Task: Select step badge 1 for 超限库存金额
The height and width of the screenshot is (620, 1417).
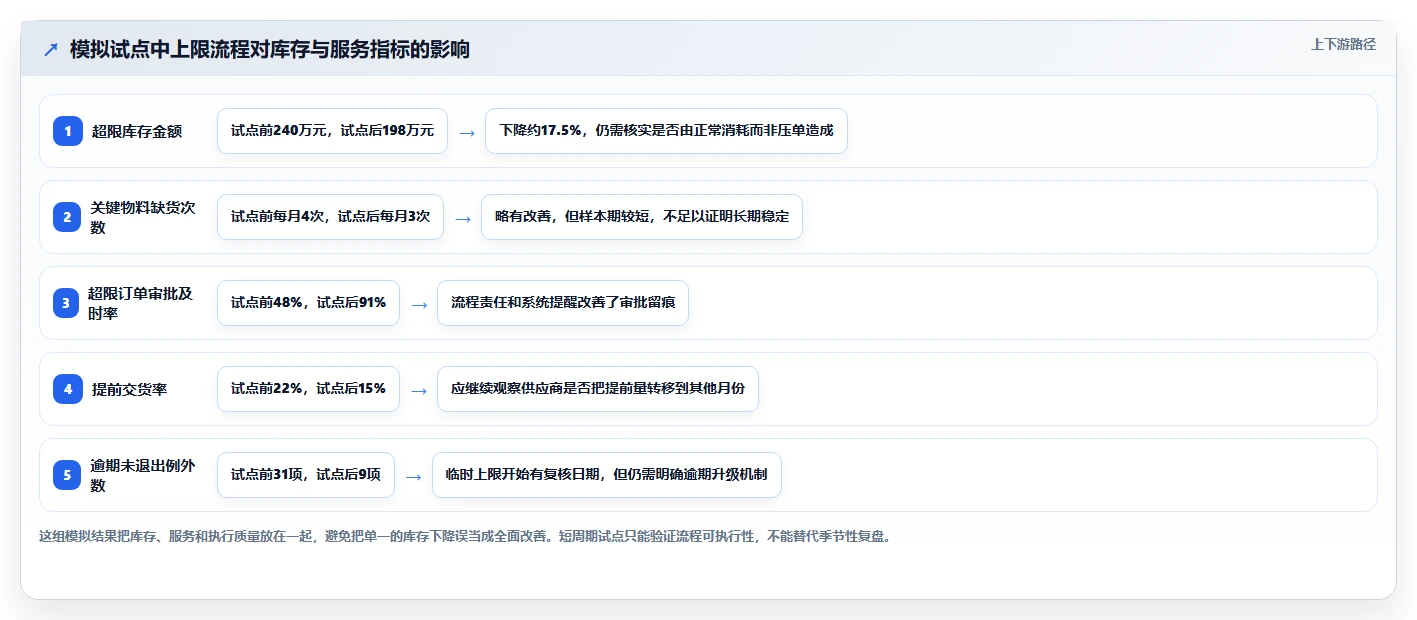Action: click(68, 131)
